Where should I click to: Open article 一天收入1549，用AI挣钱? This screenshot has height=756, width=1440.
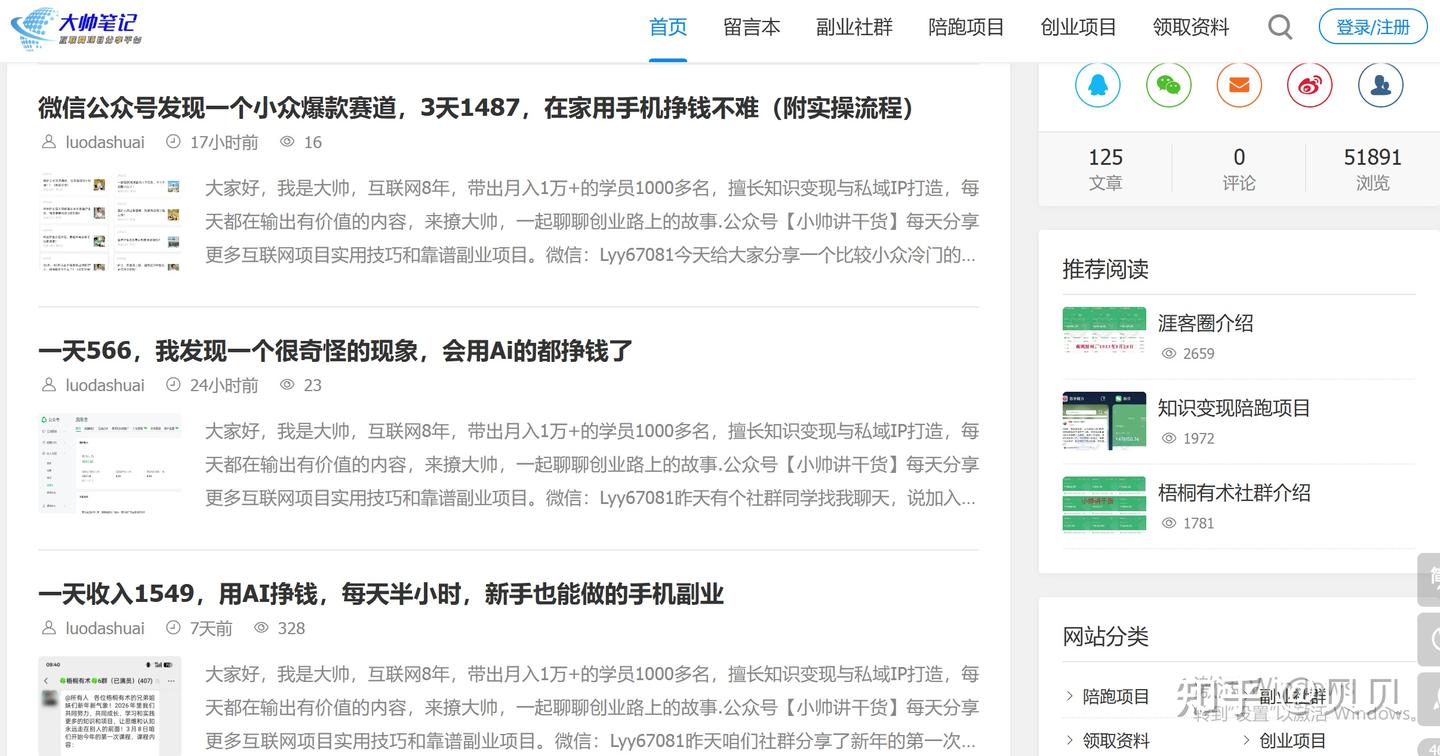381,594
